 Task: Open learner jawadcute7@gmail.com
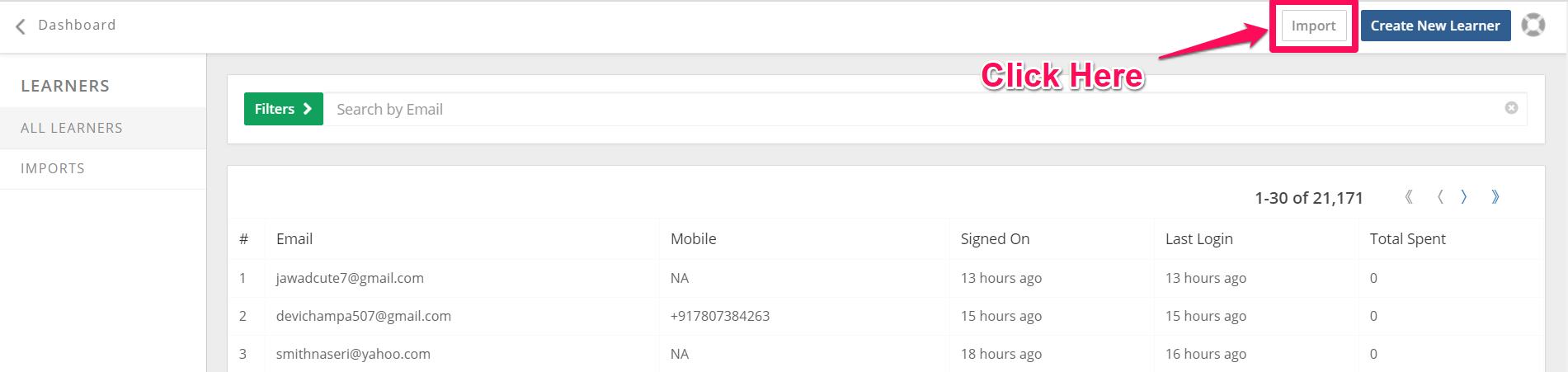point(350,278)
